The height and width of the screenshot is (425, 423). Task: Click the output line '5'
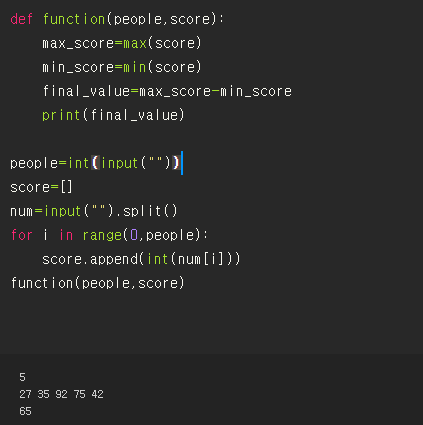coord(22,377)
